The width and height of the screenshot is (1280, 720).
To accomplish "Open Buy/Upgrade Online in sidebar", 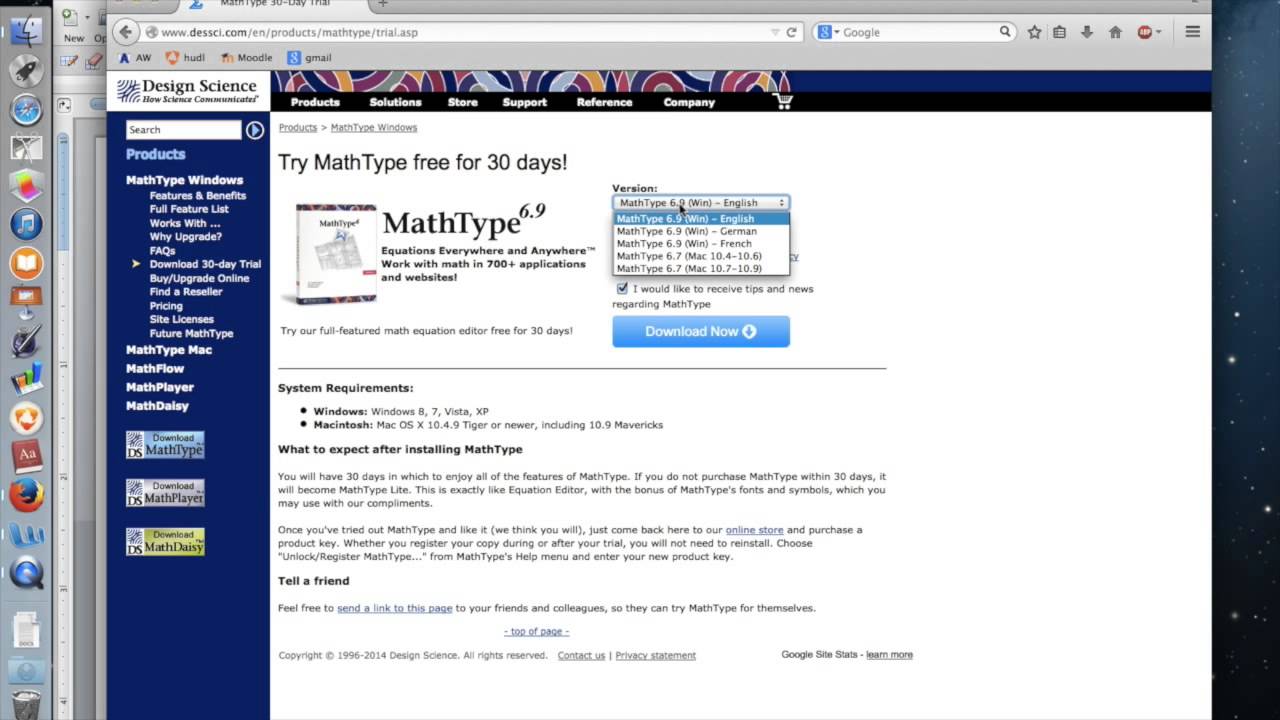I will 199,278.
